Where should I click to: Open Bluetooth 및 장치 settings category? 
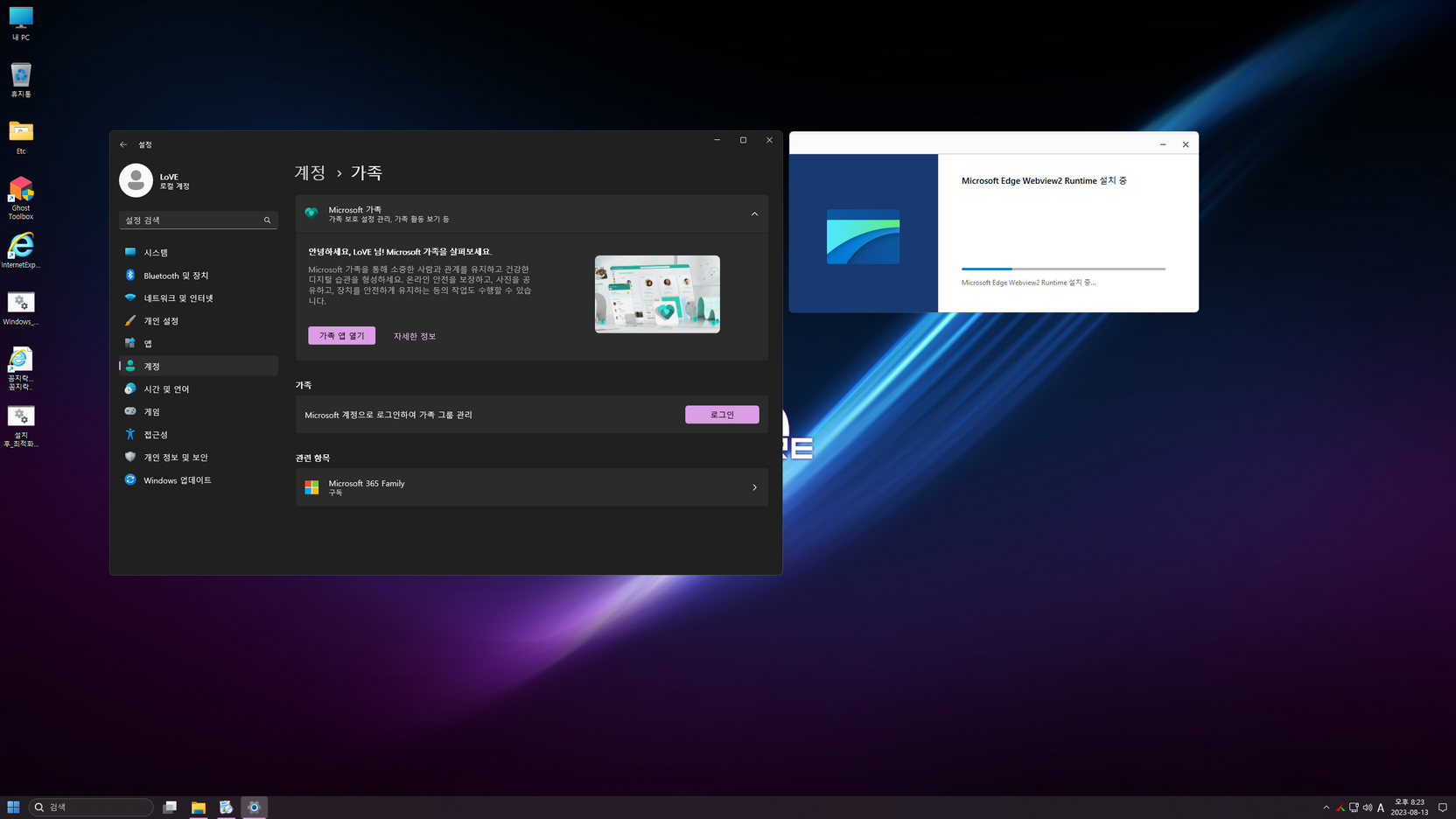tap(199, 275)
